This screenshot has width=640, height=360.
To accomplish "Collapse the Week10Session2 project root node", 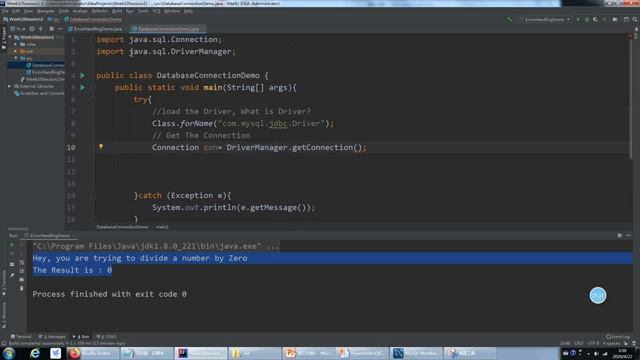I will click(x=10, y=37).
